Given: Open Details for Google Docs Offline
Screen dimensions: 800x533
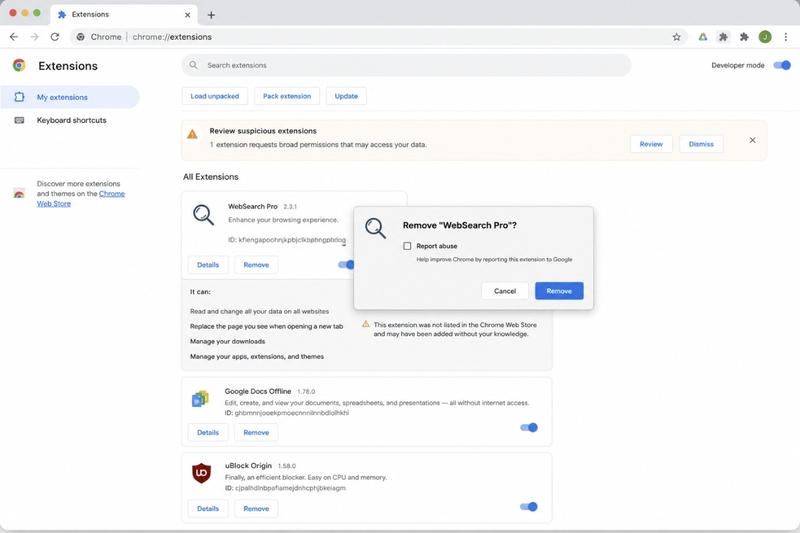Looking at the screenshot, I should (x=208, y=433).
